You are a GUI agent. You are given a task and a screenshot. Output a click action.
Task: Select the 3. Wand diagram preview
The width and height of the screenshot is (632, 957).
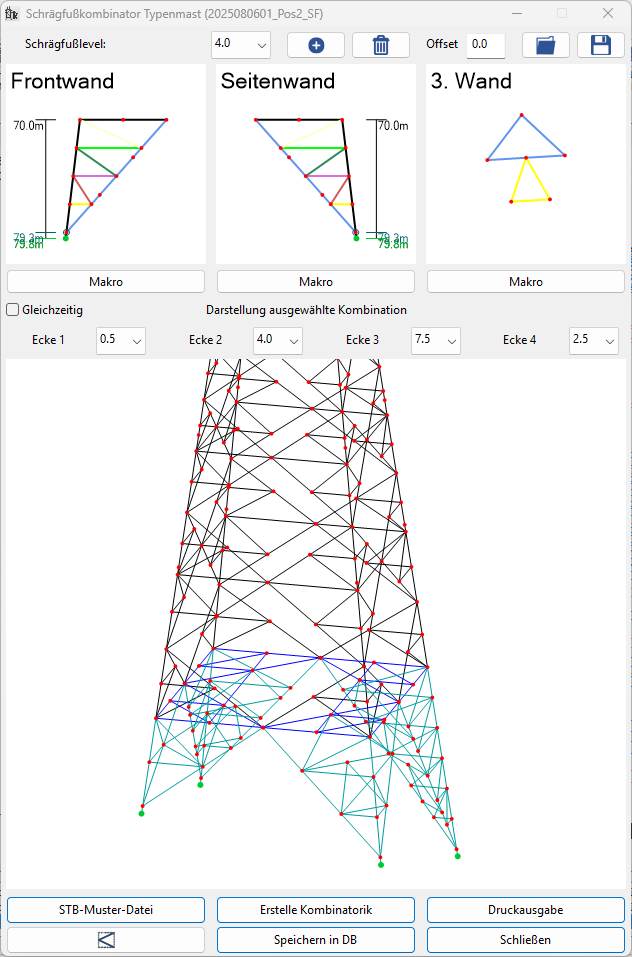[x=525, y=165]
